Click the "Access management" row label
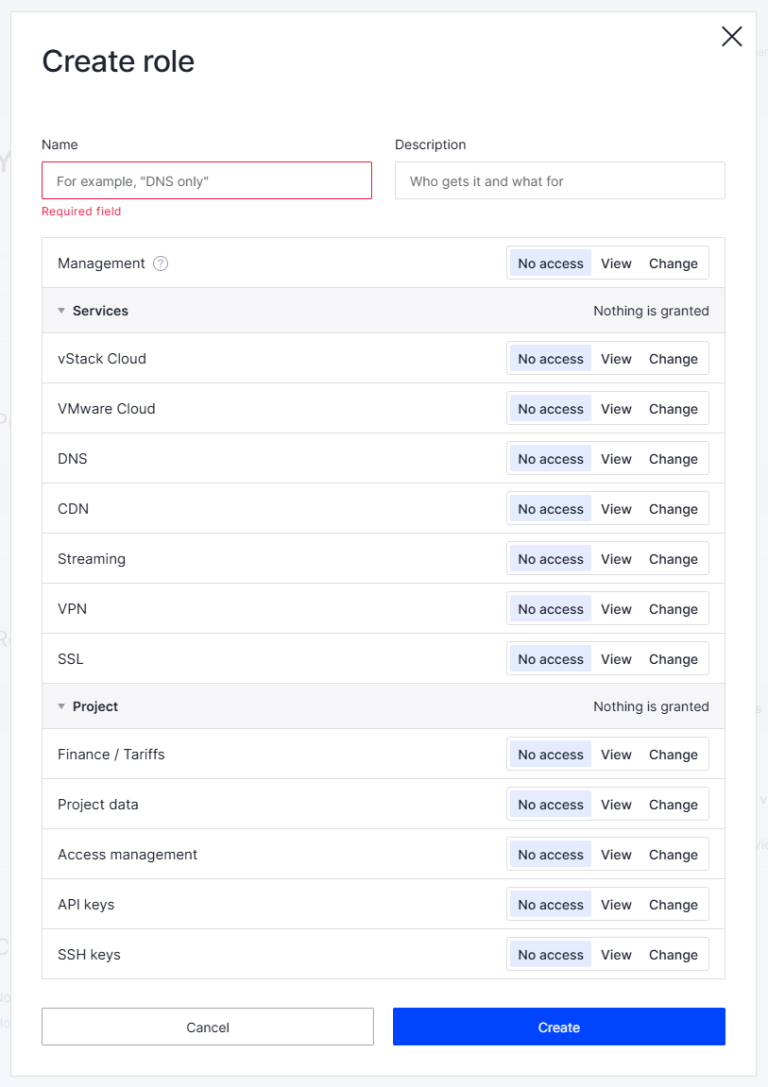Image resolution: width=768 pixels, height=1087 pixels. pyautogui.click(x=128, y=854)
